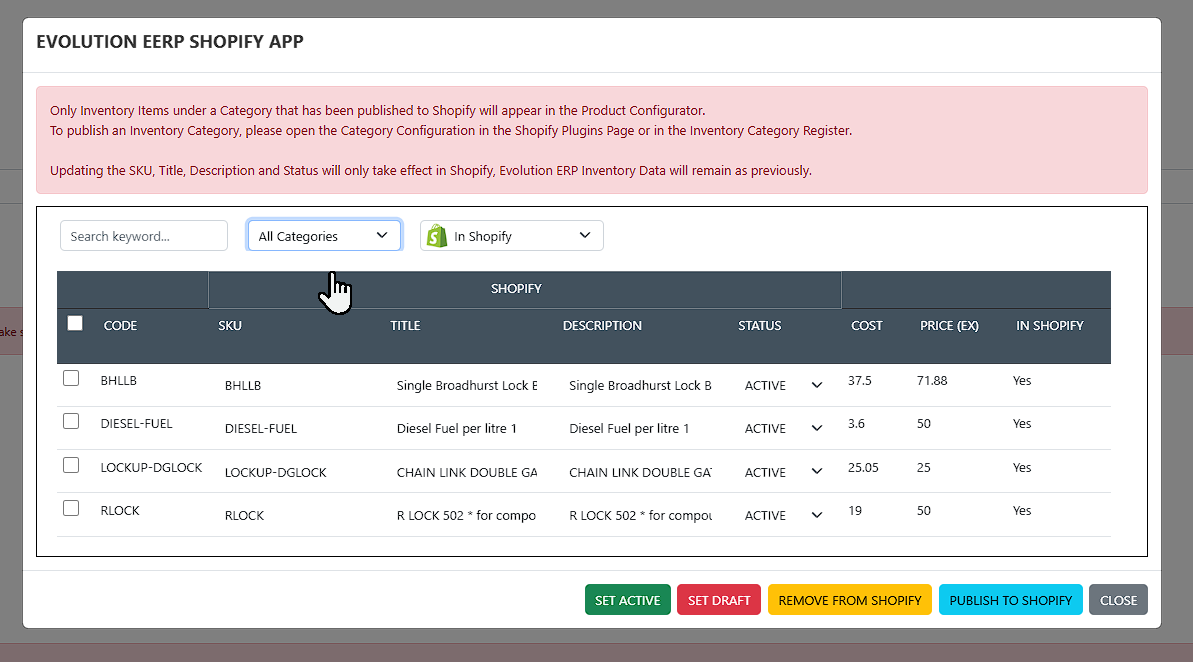
Task: Select all rows with header checkbox
Action: 75,323
